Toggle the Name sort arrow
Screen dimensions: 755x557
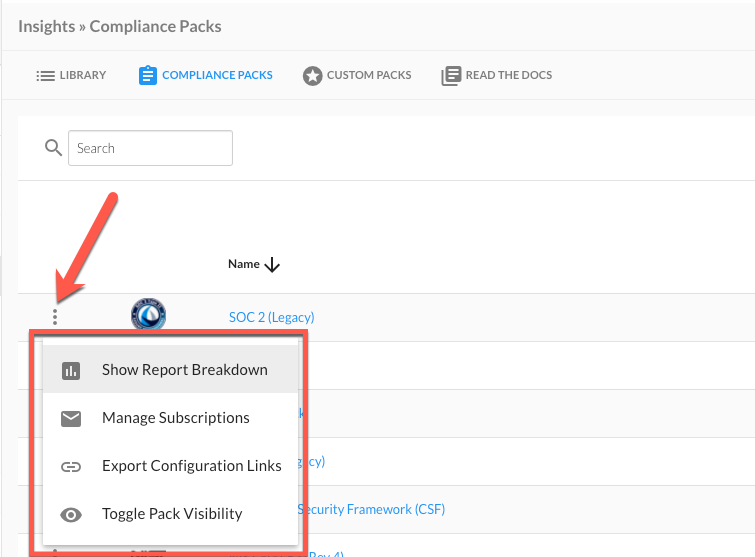coord(273,264)
